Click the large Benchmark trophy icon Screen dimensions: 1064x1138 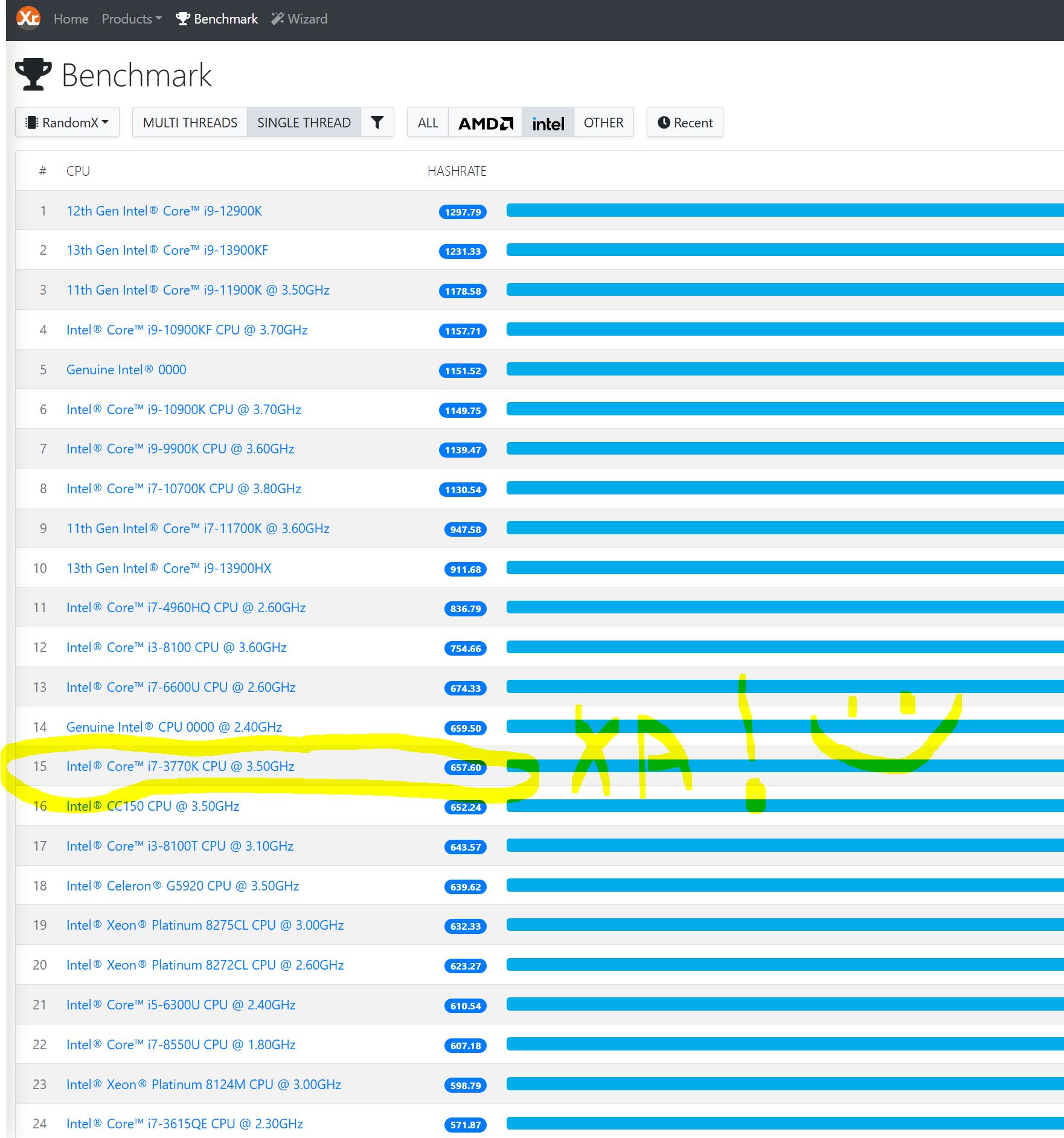tap(33, 75)
